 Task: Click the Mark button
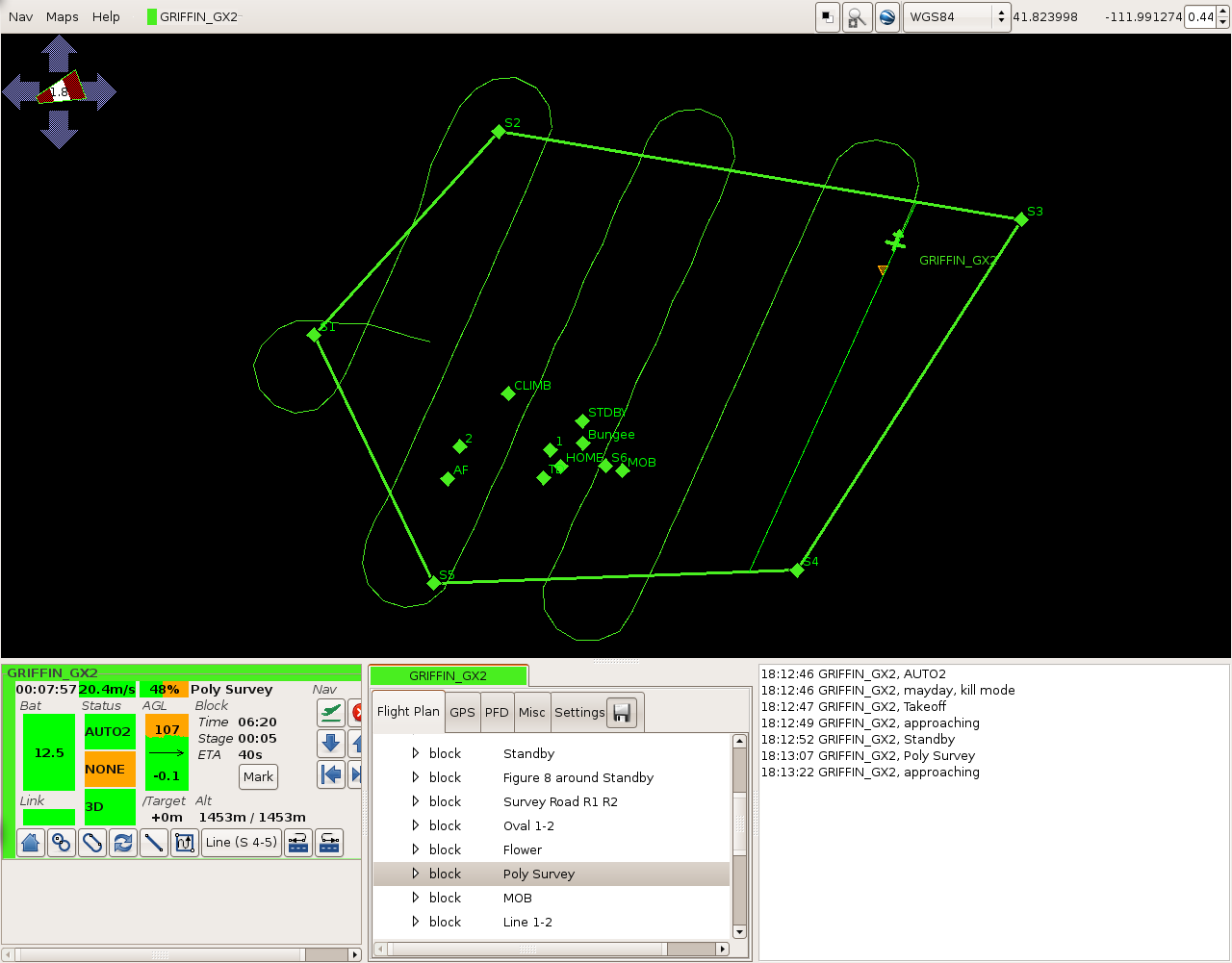(258, 776)
